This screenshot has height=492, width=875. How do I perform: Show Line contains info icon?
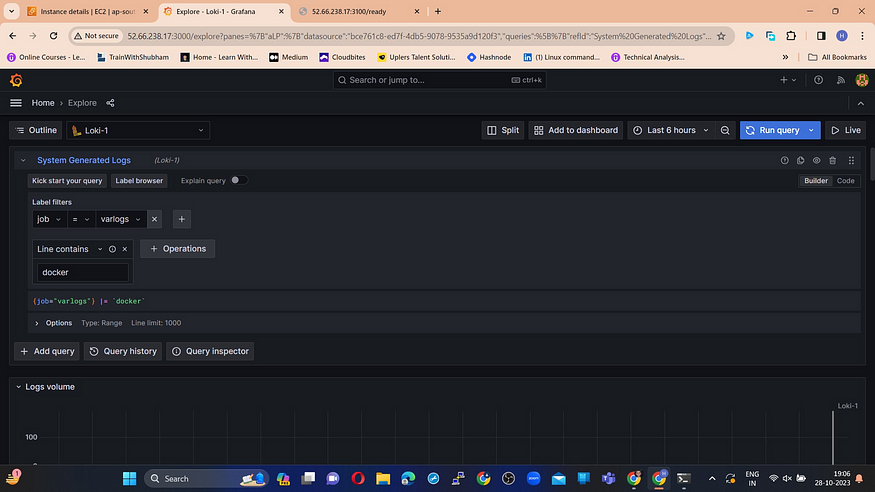coord(112,249)
